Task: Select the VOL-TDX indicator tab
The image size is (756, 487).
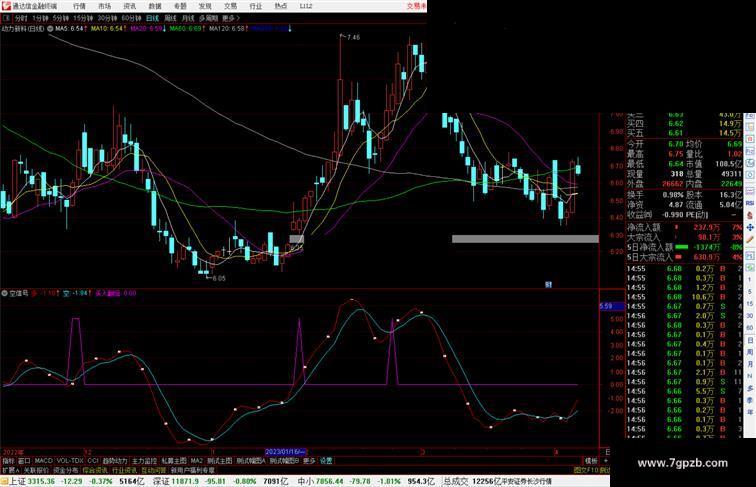Action: 70,461
